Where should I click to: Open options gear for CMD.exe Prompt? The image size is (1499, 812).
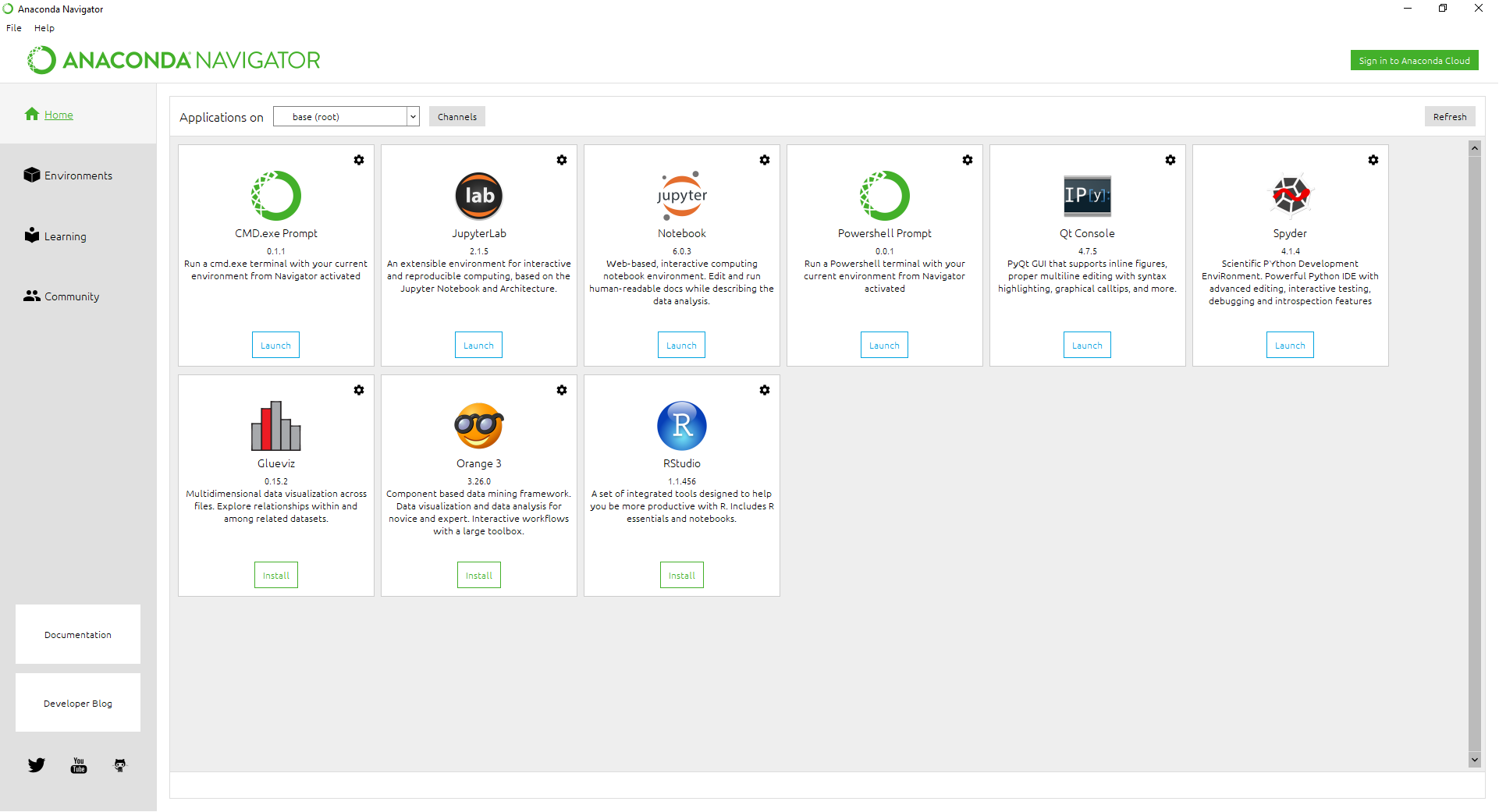coord(359,160)
